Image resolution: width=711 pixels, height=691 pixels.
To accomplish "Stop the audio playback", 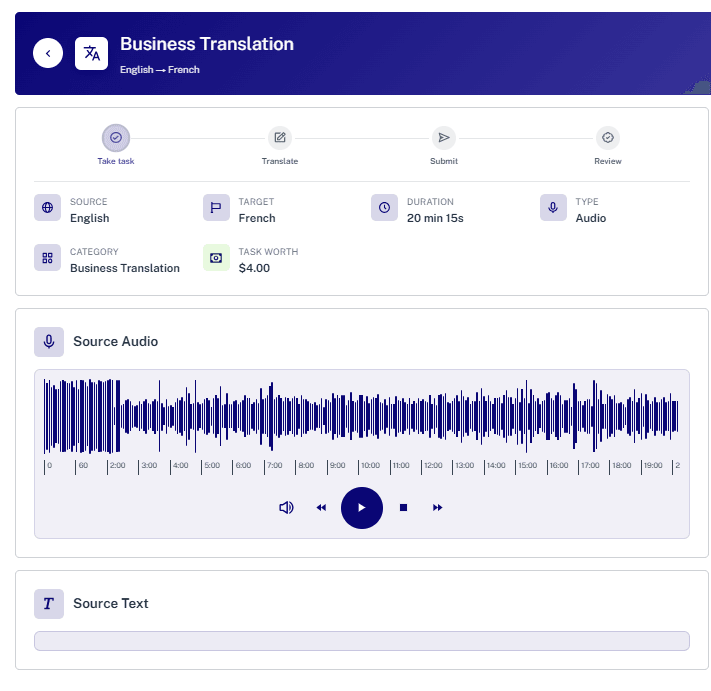I will 404,508.
